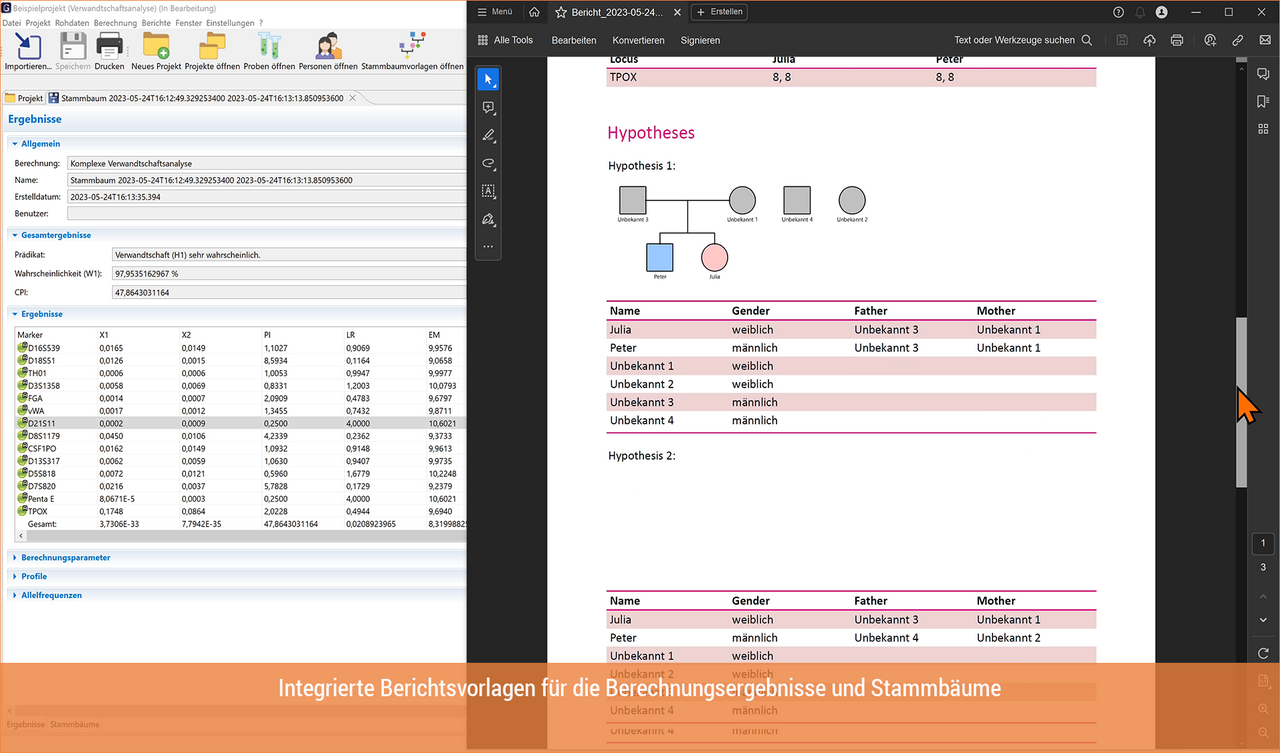The image size is (1280, 753).
Task: Click Konvertieren in the PDF toolbar
Action: click(639, 40)
